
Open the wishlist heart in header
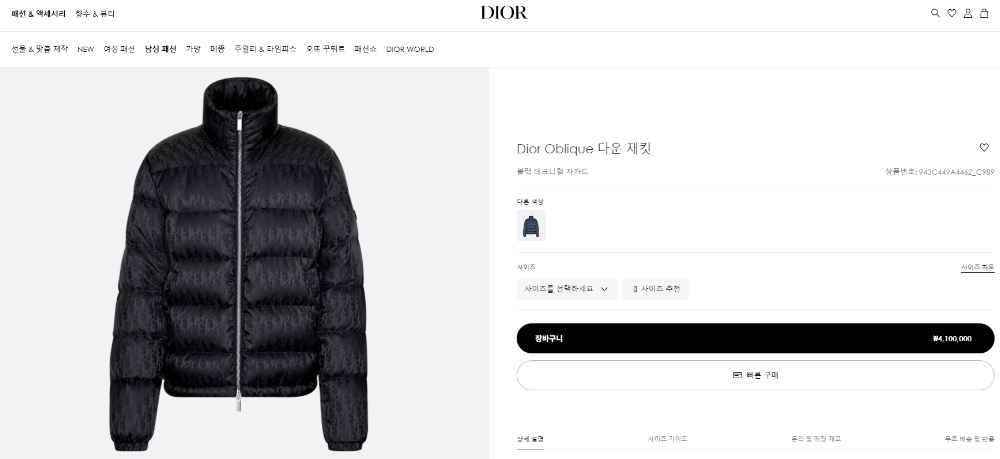(x=952, y=13)
